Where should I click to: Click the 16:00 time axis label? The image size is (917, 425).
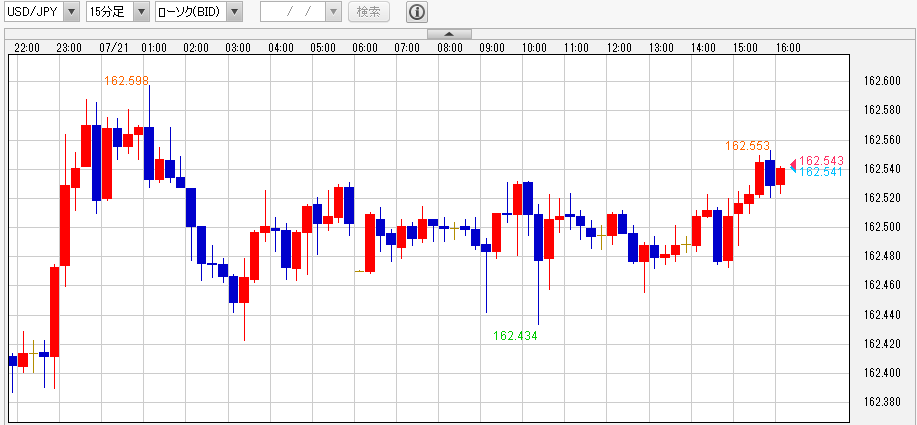coord(788,48)
